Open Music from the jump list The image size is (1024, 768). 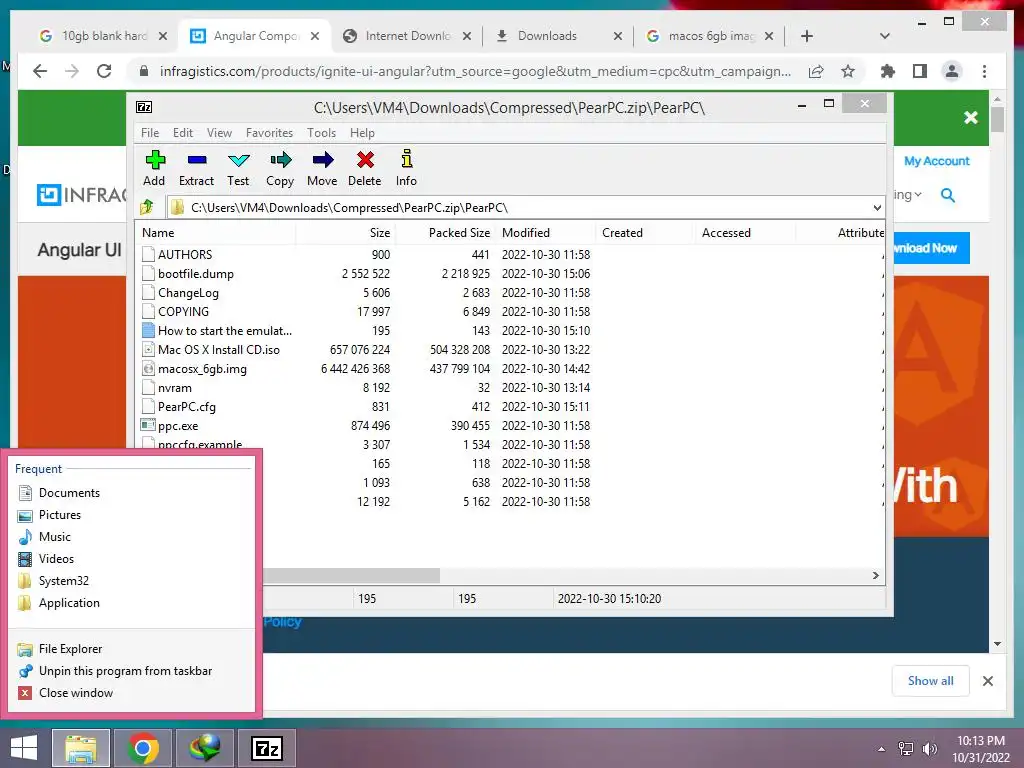click(x=131, y=537)
